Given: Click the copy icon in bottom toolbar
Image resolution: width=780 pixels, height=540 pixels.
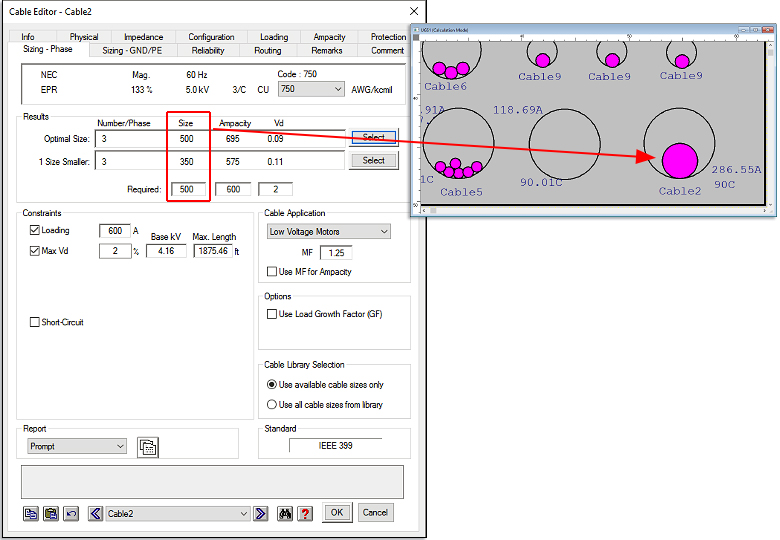Looking at the screenshot, I should click(31, 513).
